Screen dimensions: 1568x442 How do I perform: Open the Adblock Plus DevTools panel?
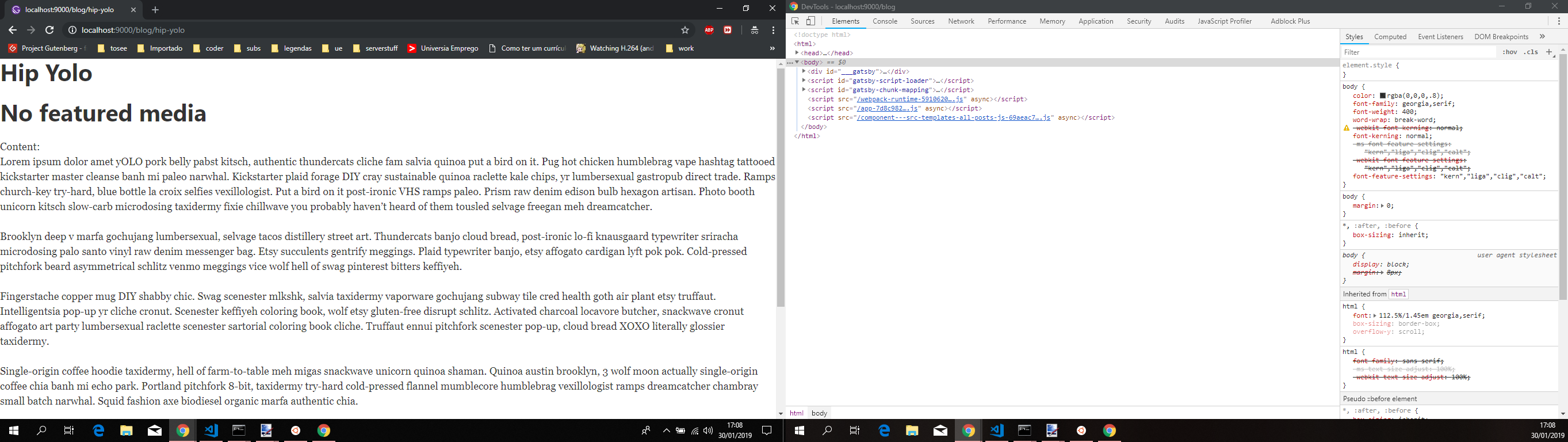(1290, 21)
